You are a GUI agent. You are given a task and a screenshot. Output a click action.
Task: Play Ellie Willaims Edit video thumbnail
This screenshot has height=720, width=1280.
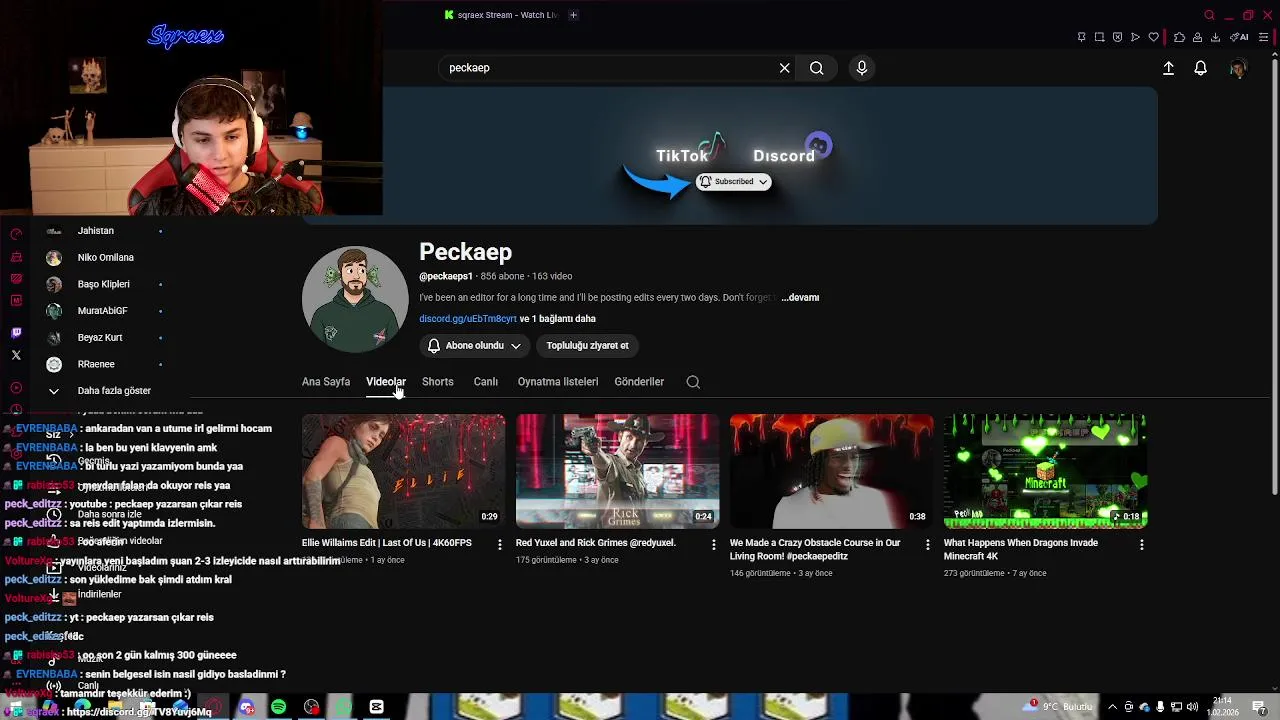tap(404, 471)
